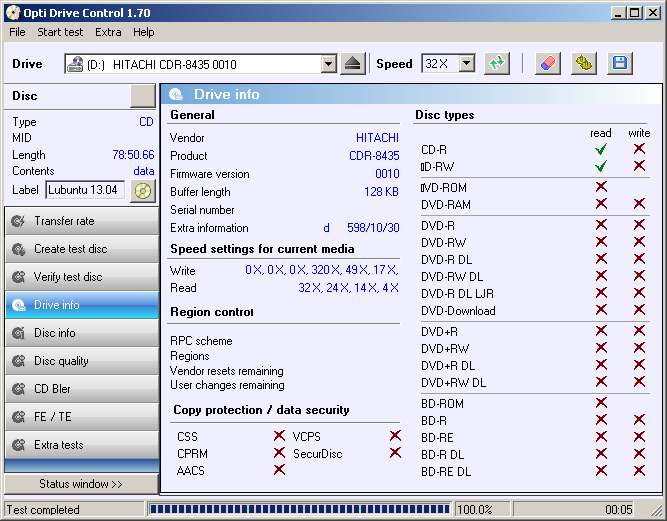Click the DVD-ROM read red cross

(x=601, y=186)
